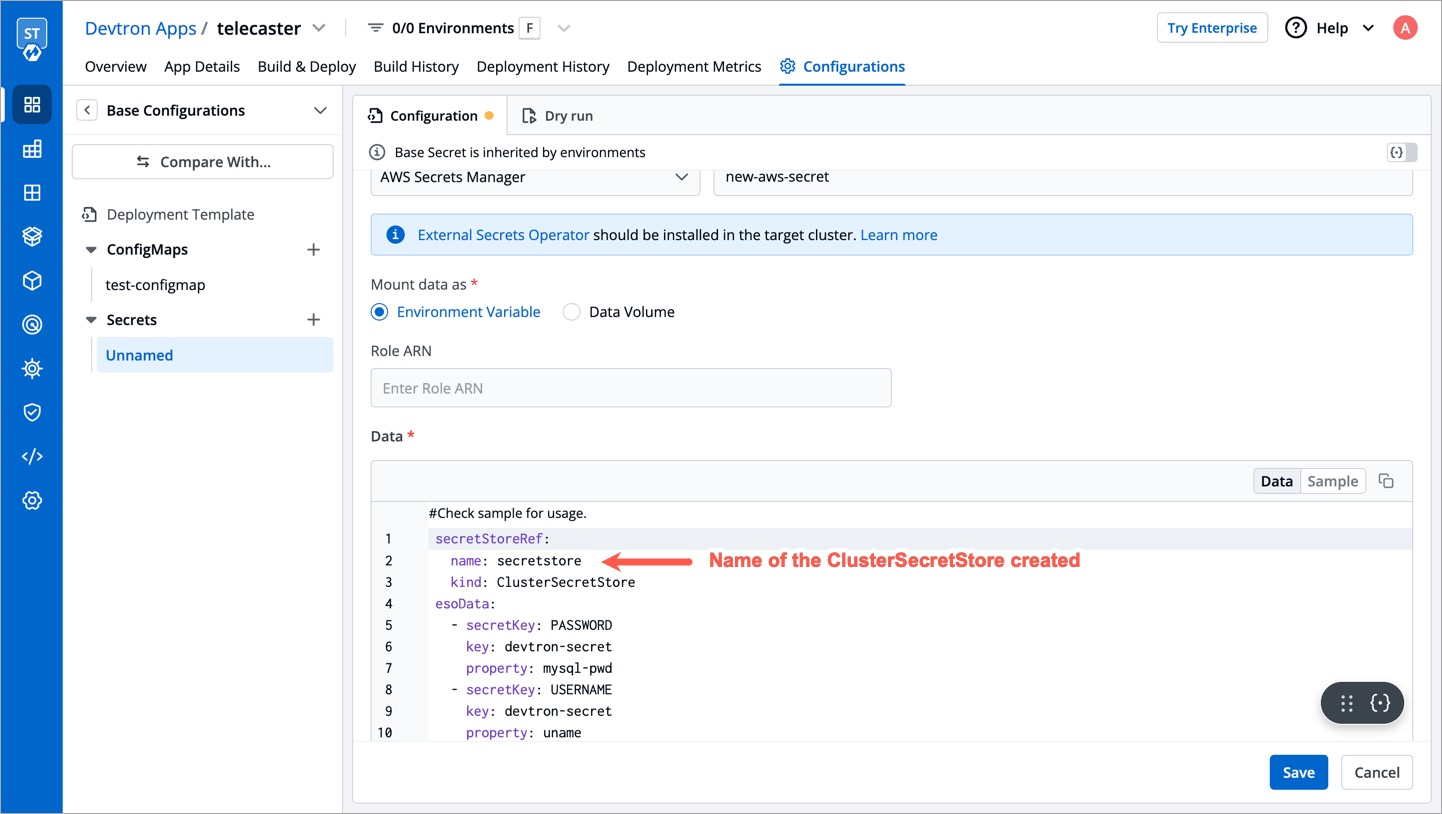Switch to the Dry run tab

tap(558, 116)
